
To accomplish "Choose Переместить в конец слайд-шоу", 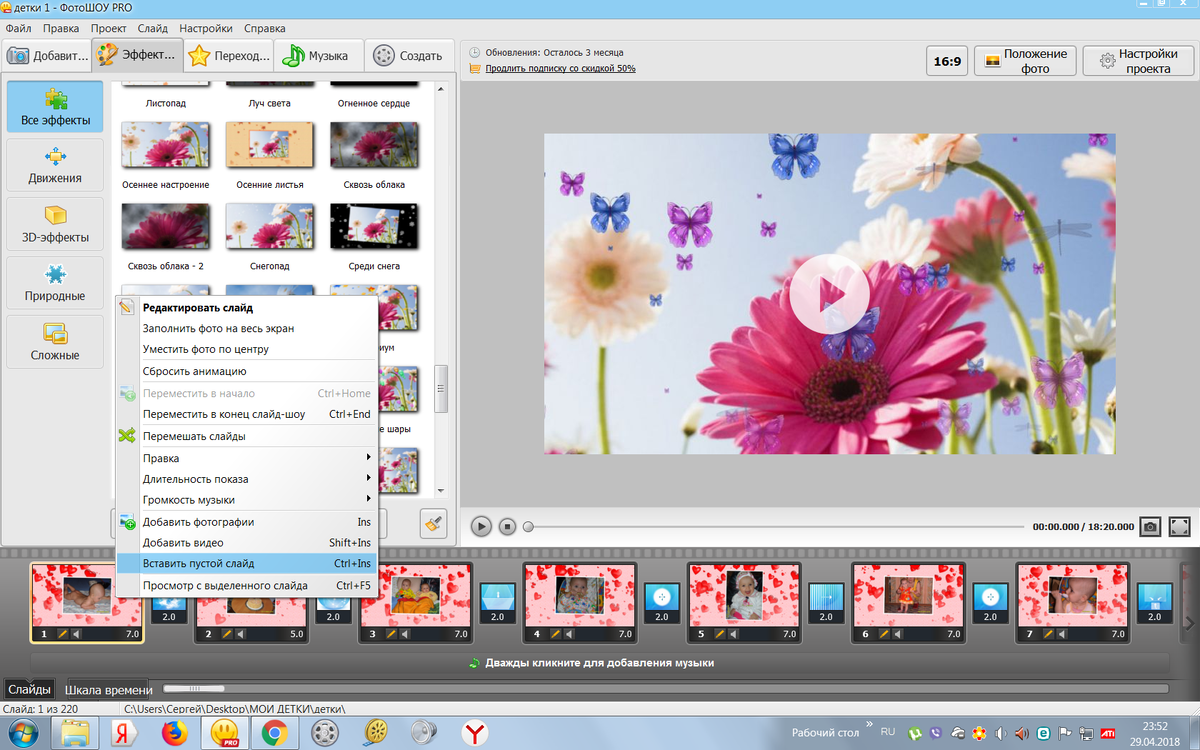I will (x=246, y=414).
